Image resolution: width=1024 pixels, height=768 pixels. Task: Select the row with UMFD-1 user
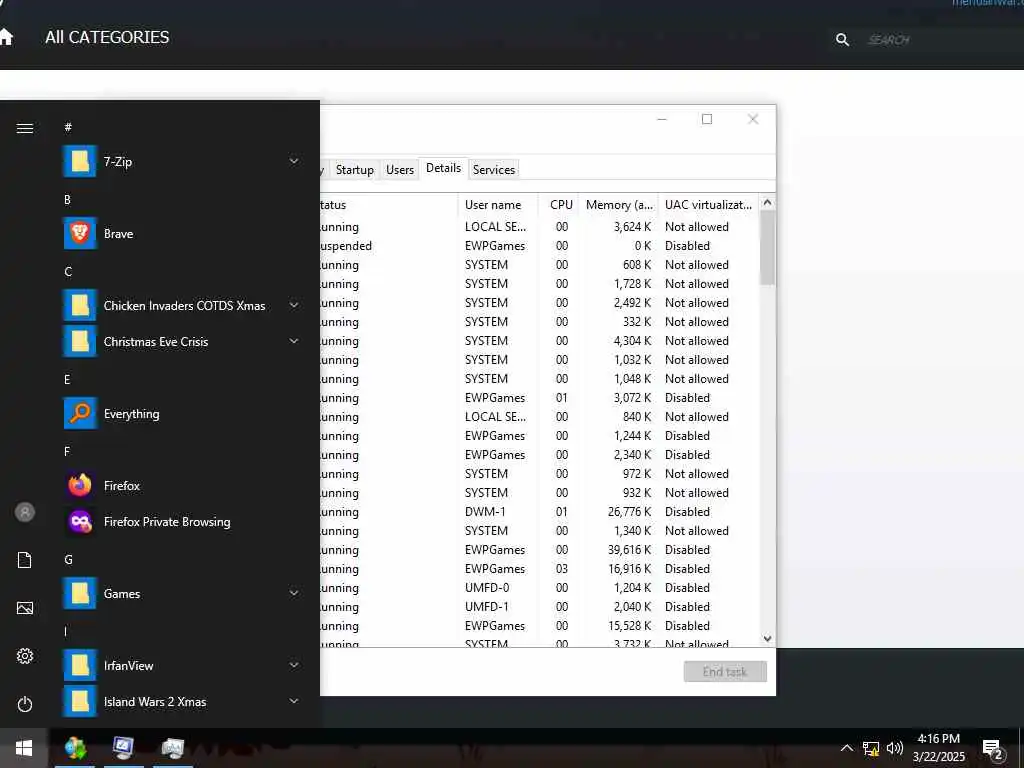[x=539, y=607]
